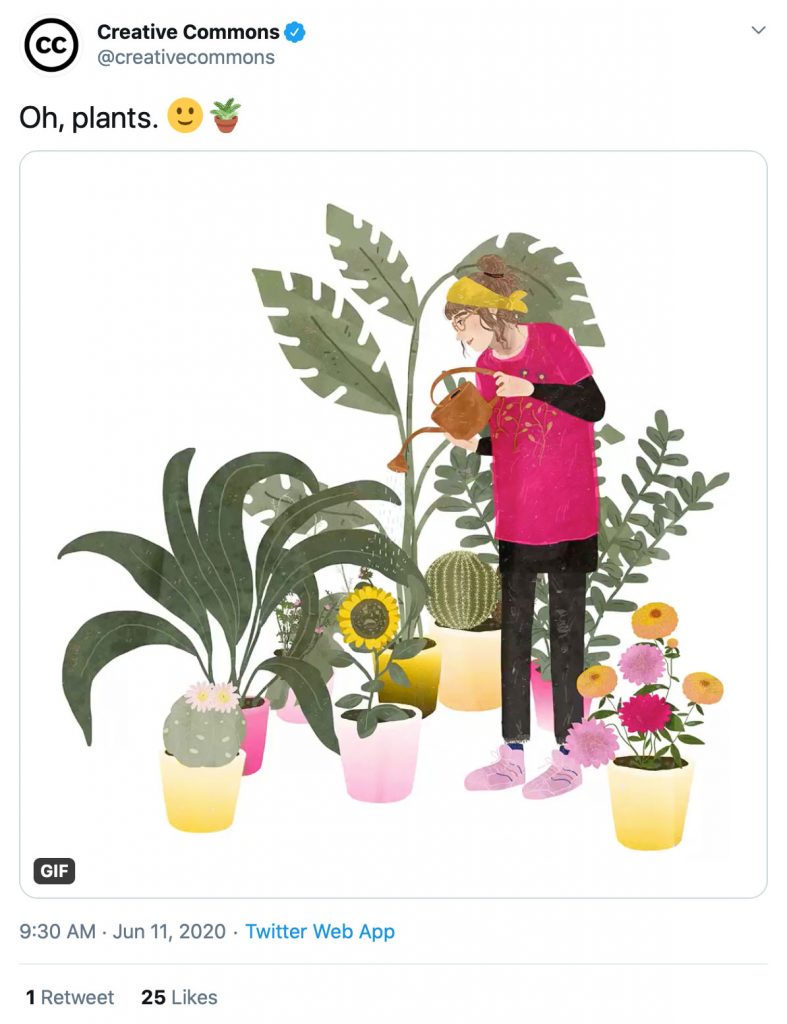View the 25 Likes list
This screenshot has height=1024, width=787.
(x=179, y=997)
